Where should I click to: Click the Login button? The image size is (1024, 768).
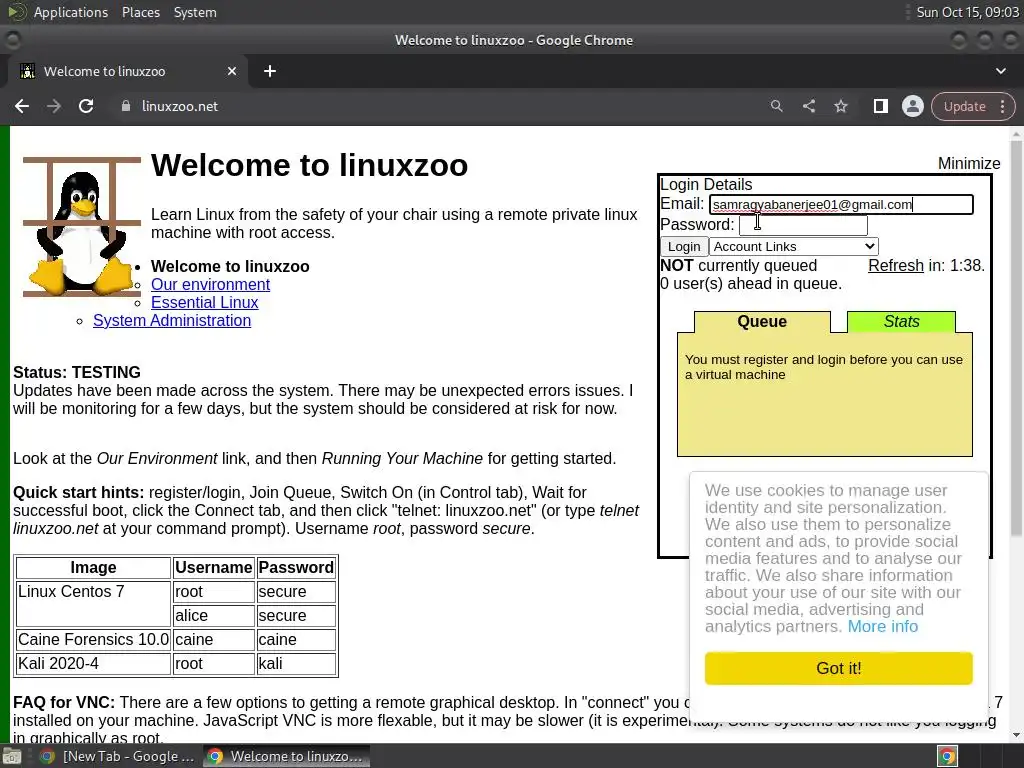[684, 246]
